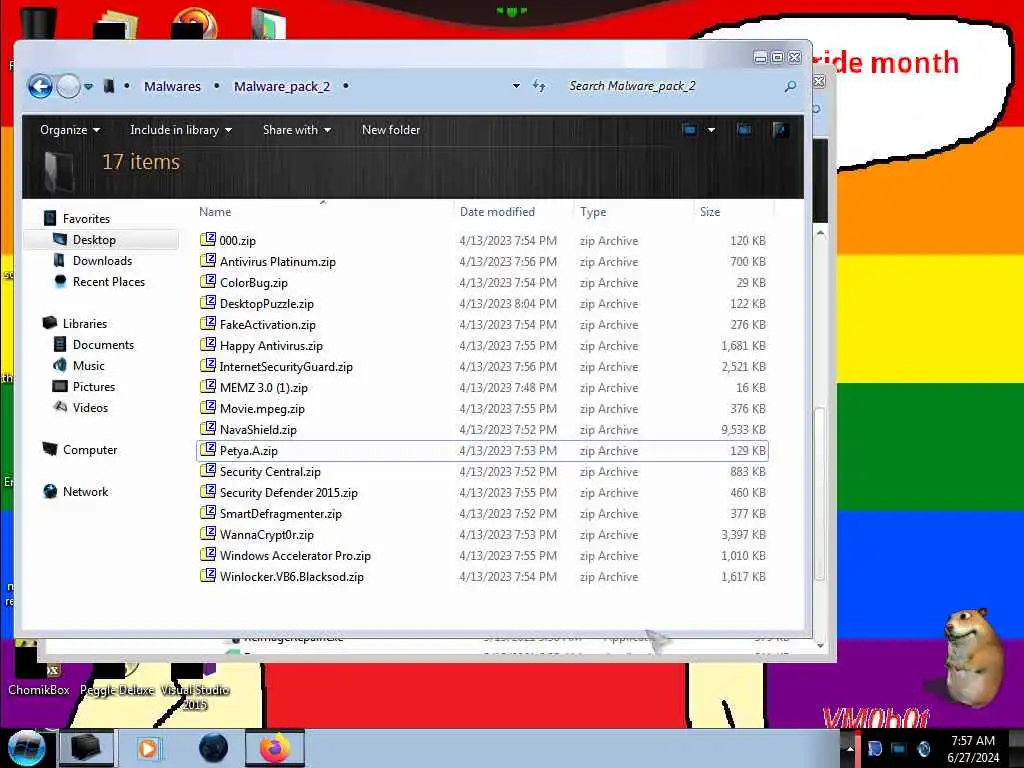Viewport: 1024px width, 768px height.
Task: Click the change view icon
Action: (690, 130)
